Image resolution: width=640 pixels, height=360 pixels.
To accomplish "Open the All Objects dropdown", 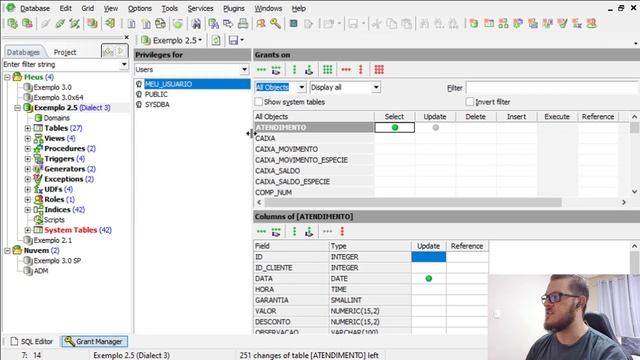I will coord(301,87).
